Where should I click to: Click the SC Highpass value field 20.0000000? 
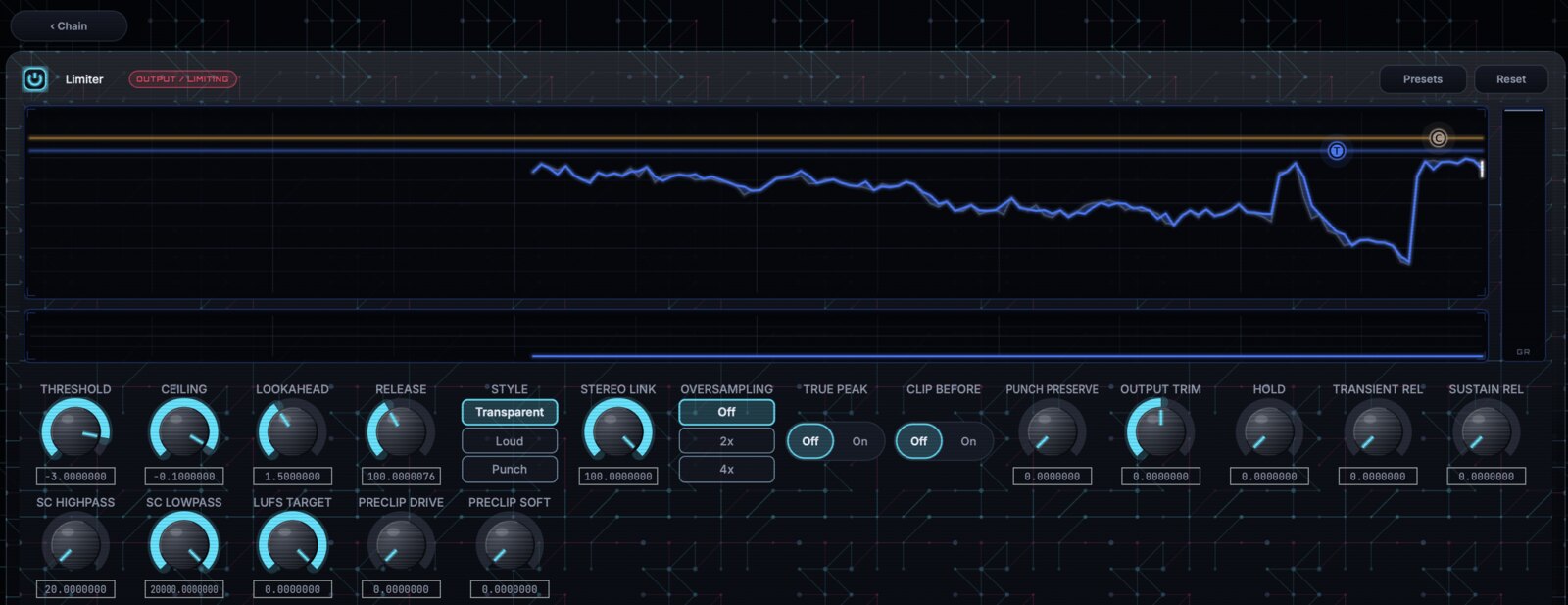coord(75,589)
